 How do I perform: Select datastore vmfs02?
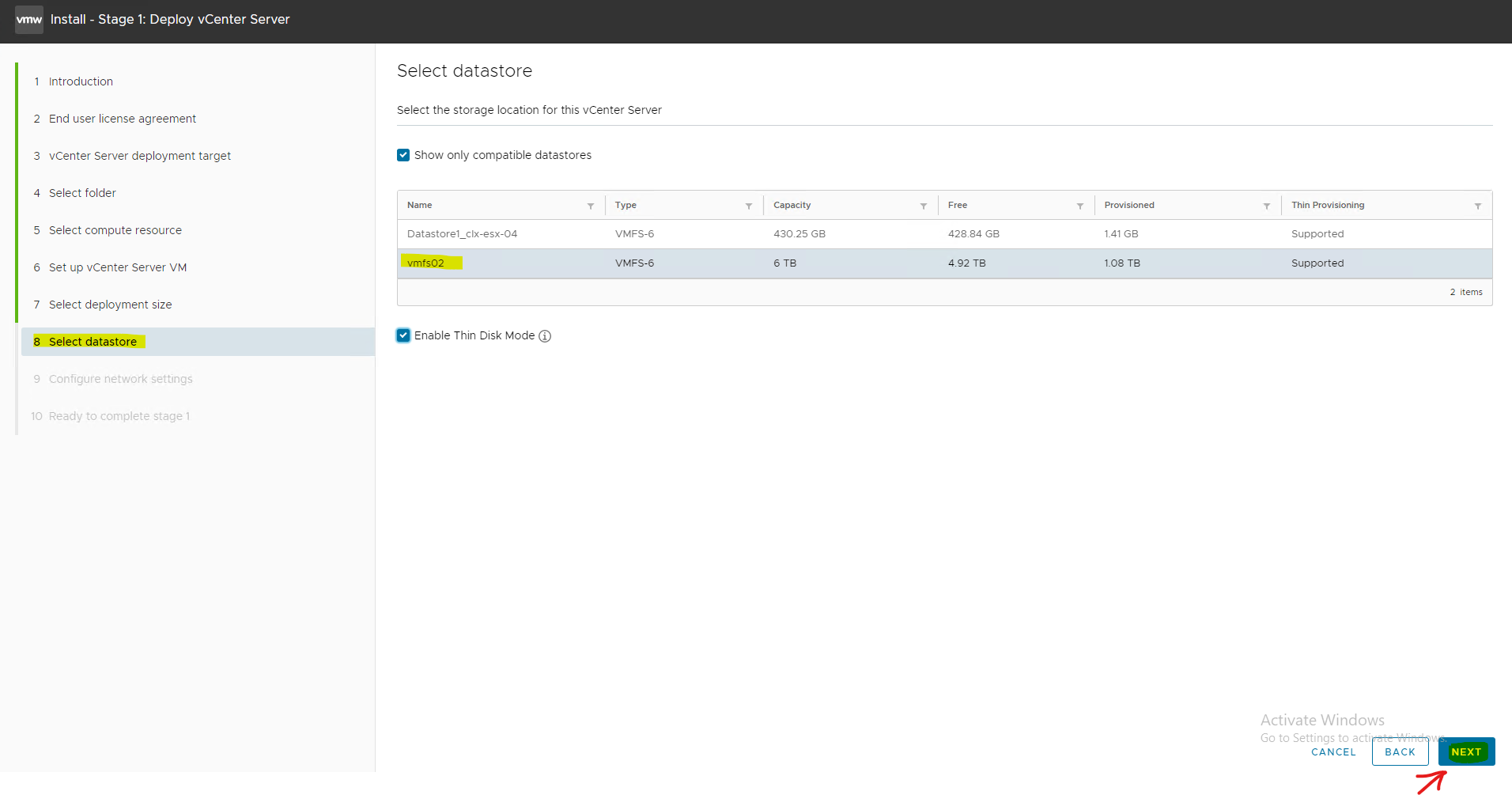pos(425,263)
